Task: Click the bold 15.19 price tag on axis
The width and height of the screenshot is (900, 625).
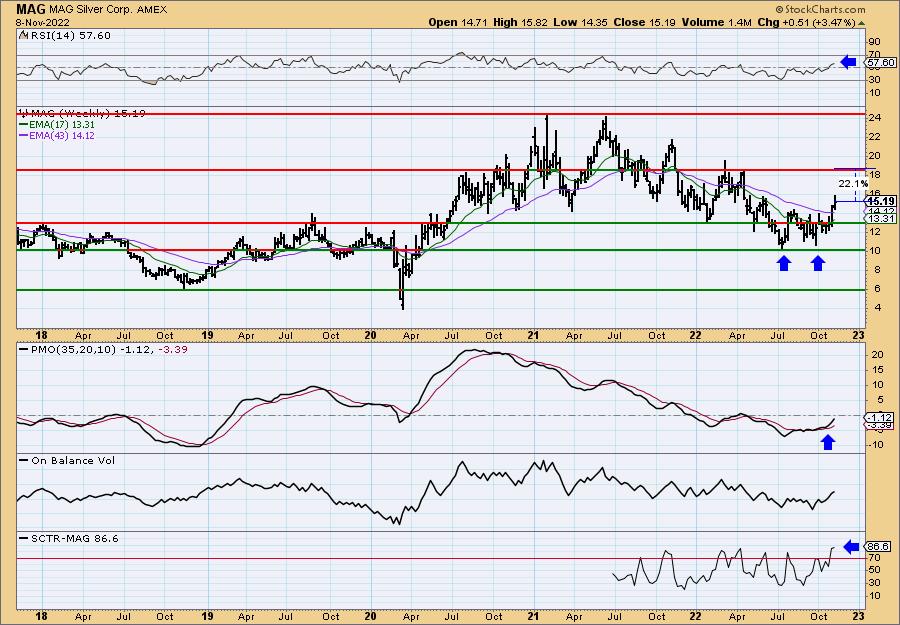Action: (882, 201)
